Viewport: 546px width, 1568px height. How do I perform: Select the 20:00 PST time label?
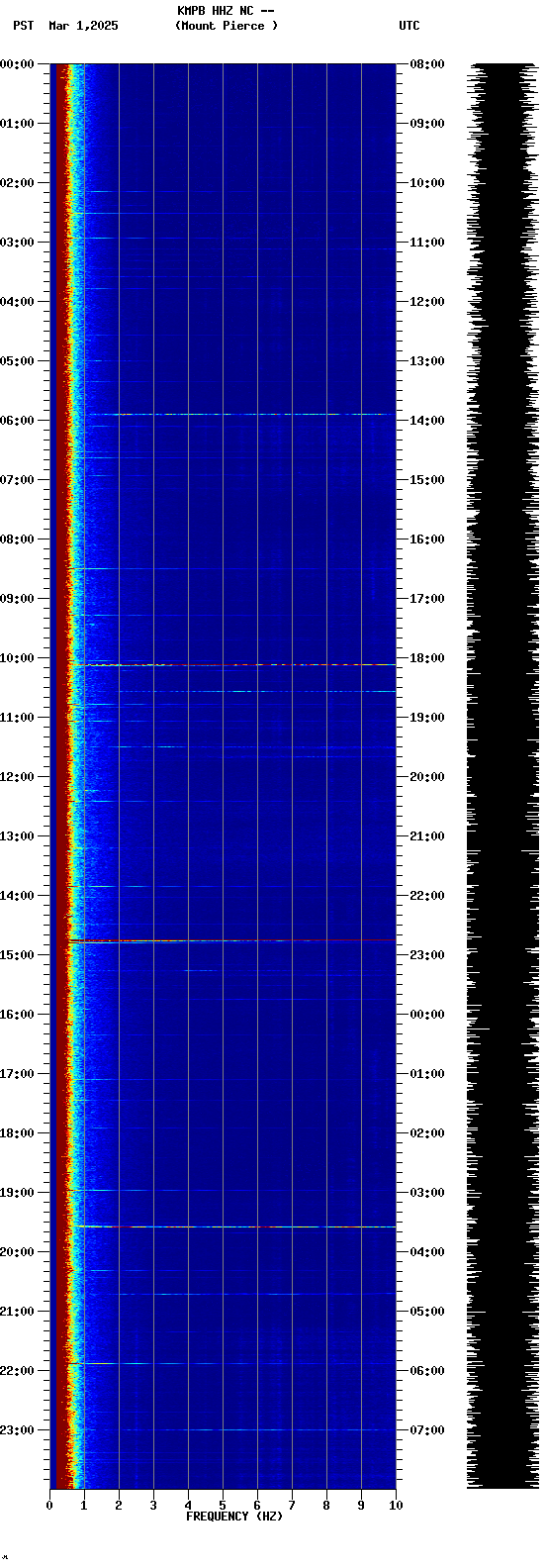coord(17,1252)
